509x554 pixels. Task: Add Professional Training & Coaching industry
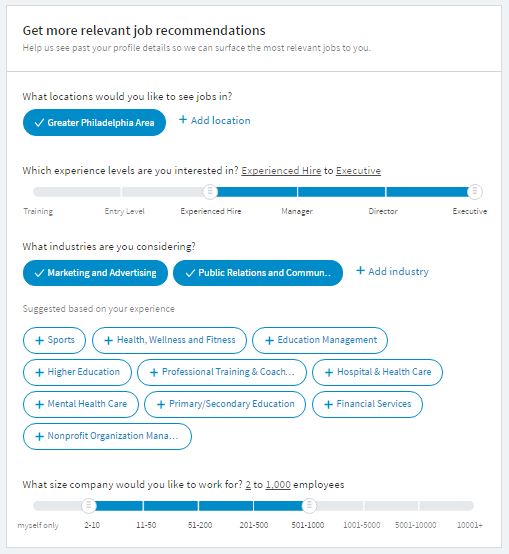tap(222, 372)
